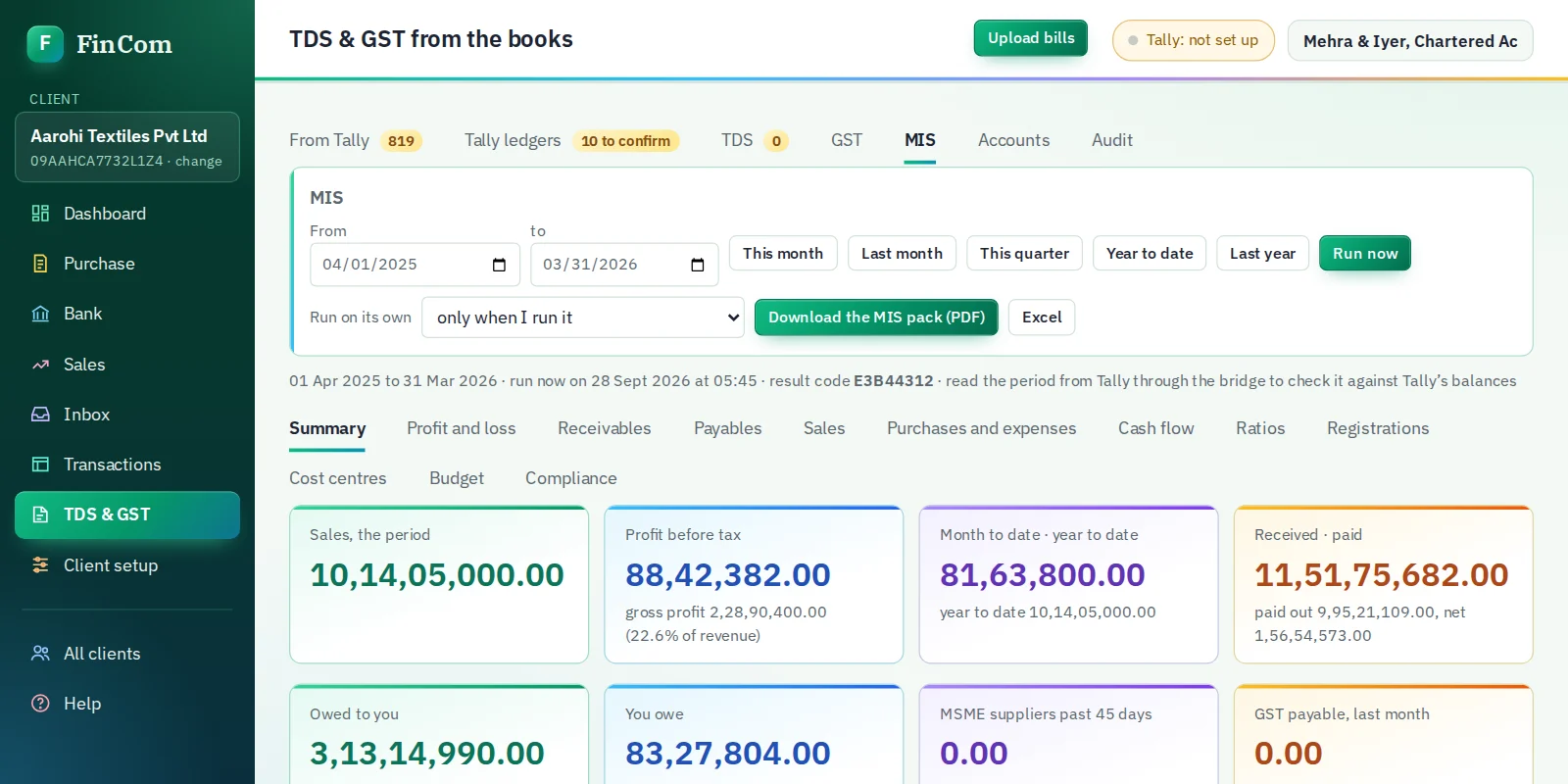
Task: Click 'Tally: not set up' status pill
Action: (1194, 41)
